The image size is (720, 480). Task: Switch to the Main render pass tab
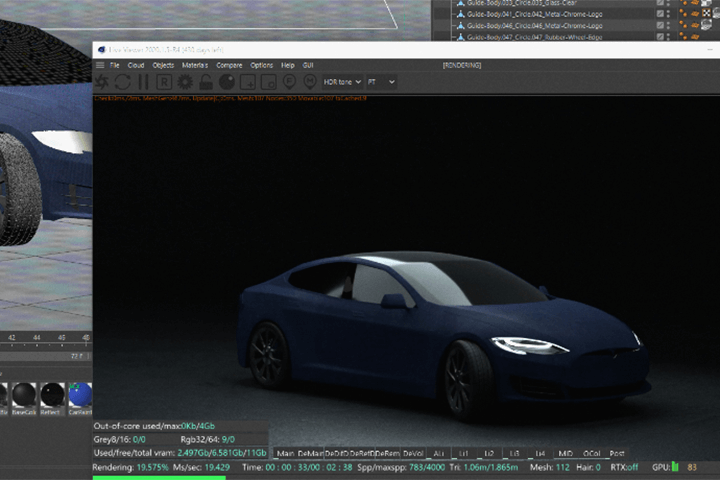(x=284, y=454)
